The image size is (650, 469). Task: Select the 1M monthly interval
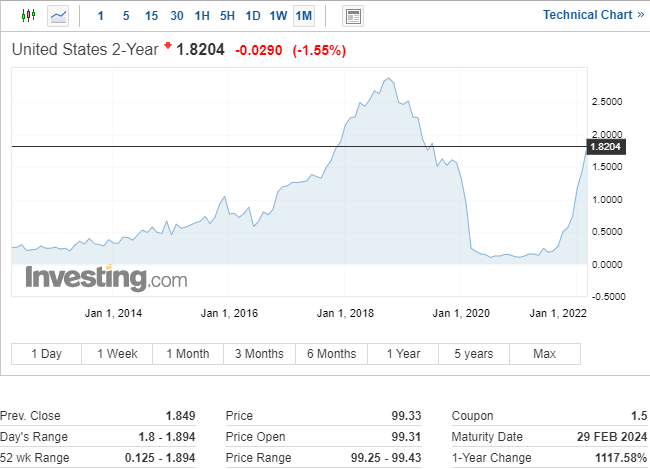point(304,16)
